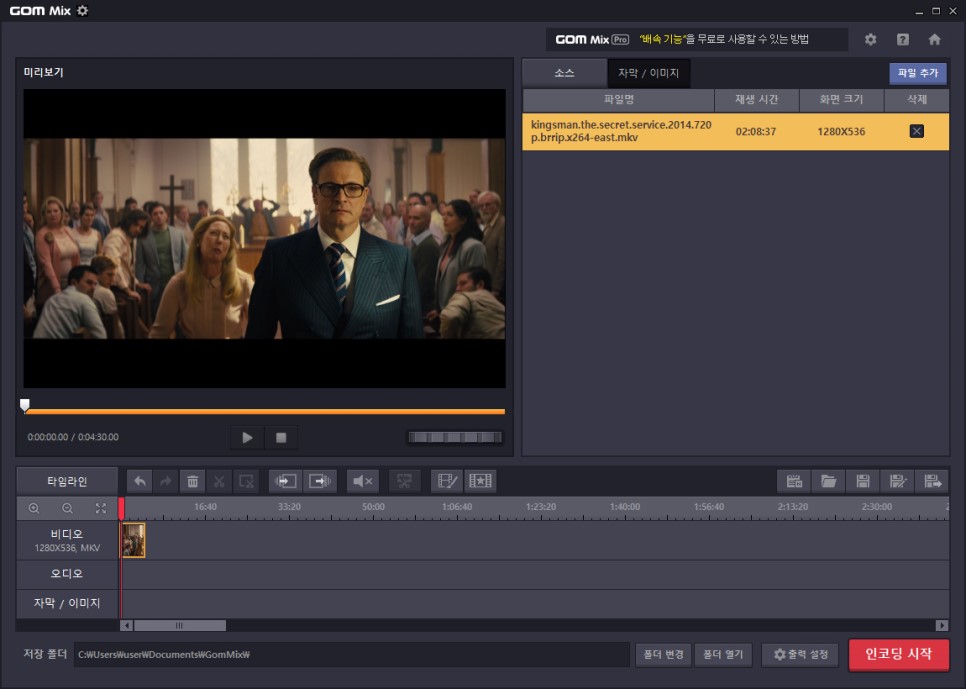This screenshot has height=689, width=966.
Task: Click 폴더 열기 to open folder
Action: coord(723,654)
